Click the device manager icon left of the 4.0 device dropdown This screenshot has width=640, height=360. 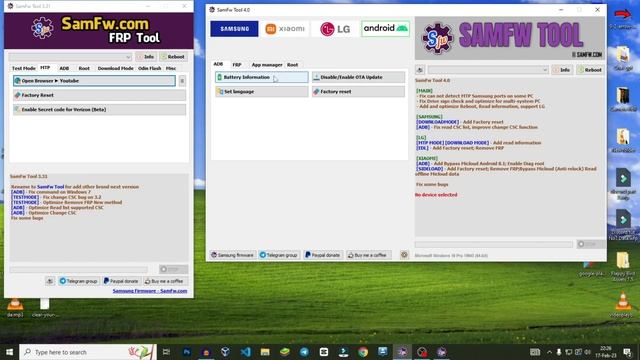tap(420, 70)
